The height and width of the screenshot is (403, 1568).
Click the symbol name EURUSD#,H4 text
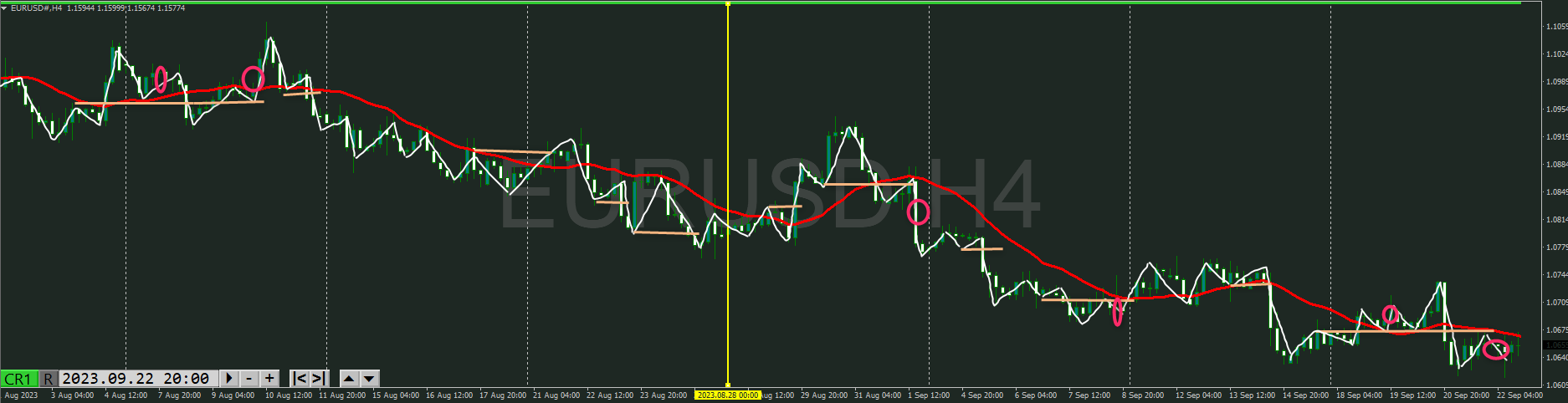pos(36,8)
